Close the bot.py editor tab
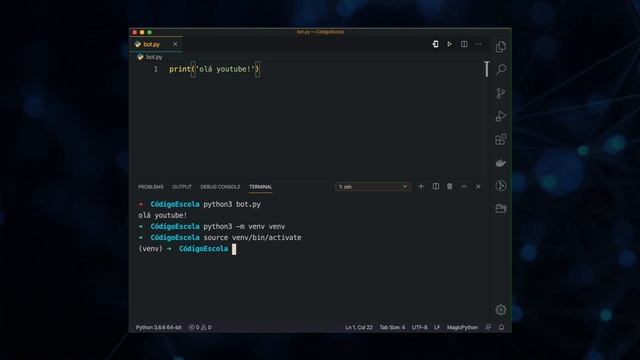The width and height of the screenshot is (640, 360). coord(175,44)
